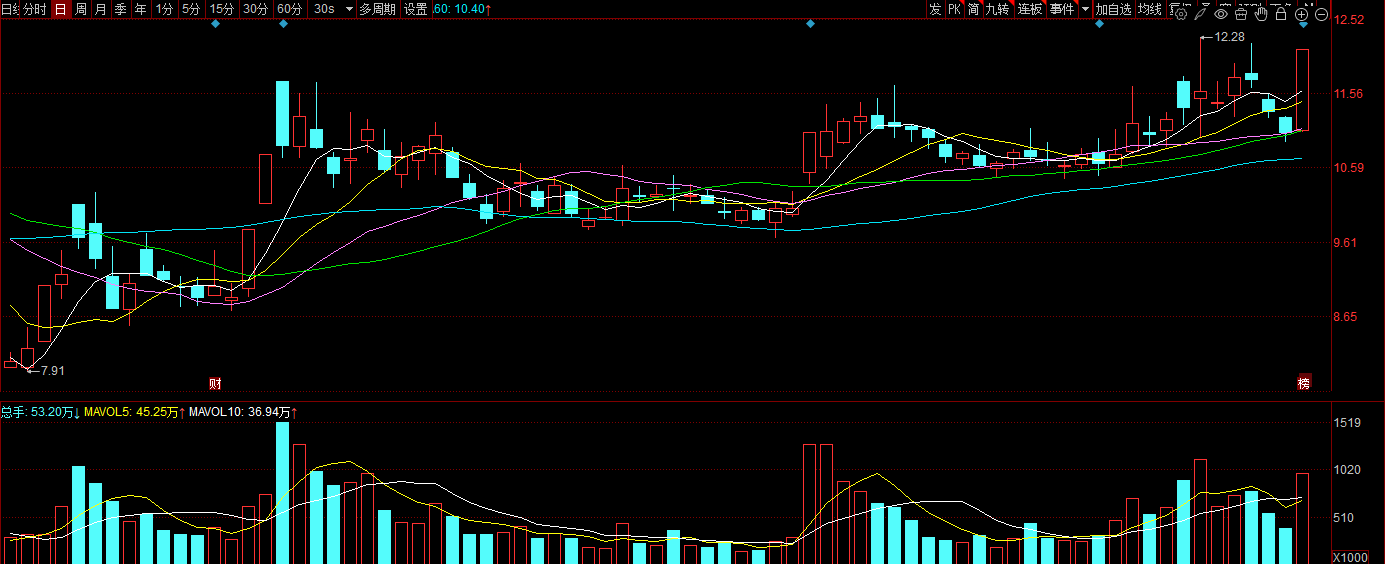Viewport: 1385px width, 564px height.
Task: Select the 周 weekly period tab
Action: (x=80, y=9)
